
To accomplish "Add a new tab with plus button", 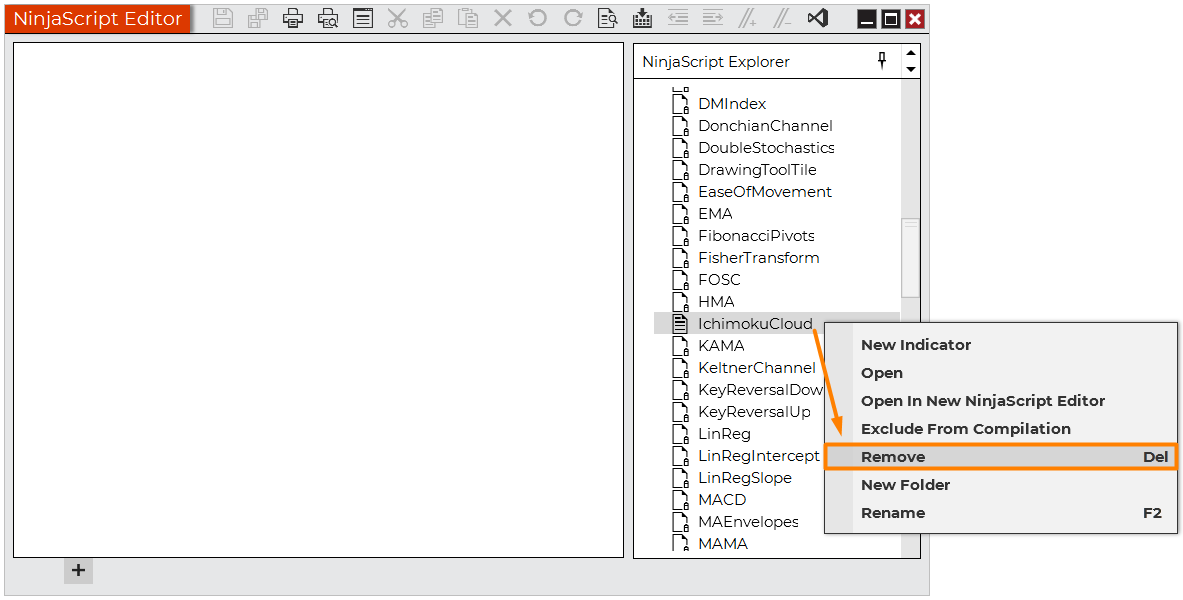I will (78, 571).
